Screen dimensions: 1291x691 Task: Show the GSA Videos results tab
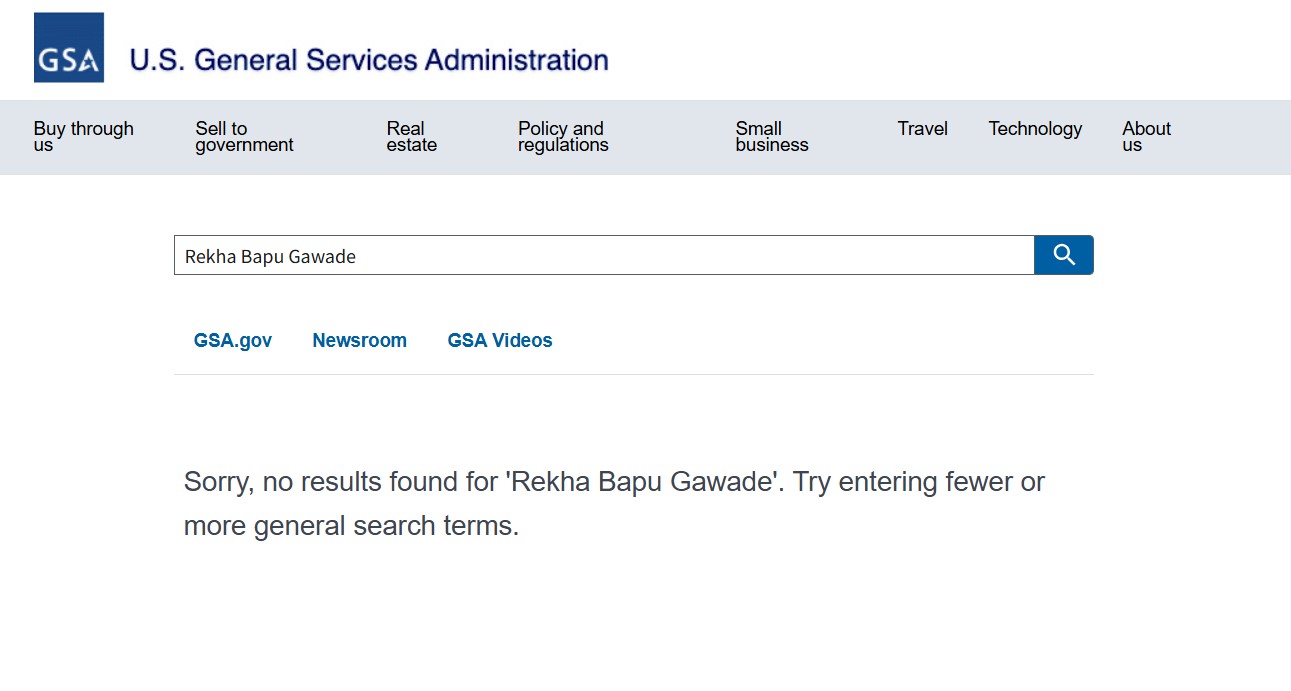[x=500, y=341]
